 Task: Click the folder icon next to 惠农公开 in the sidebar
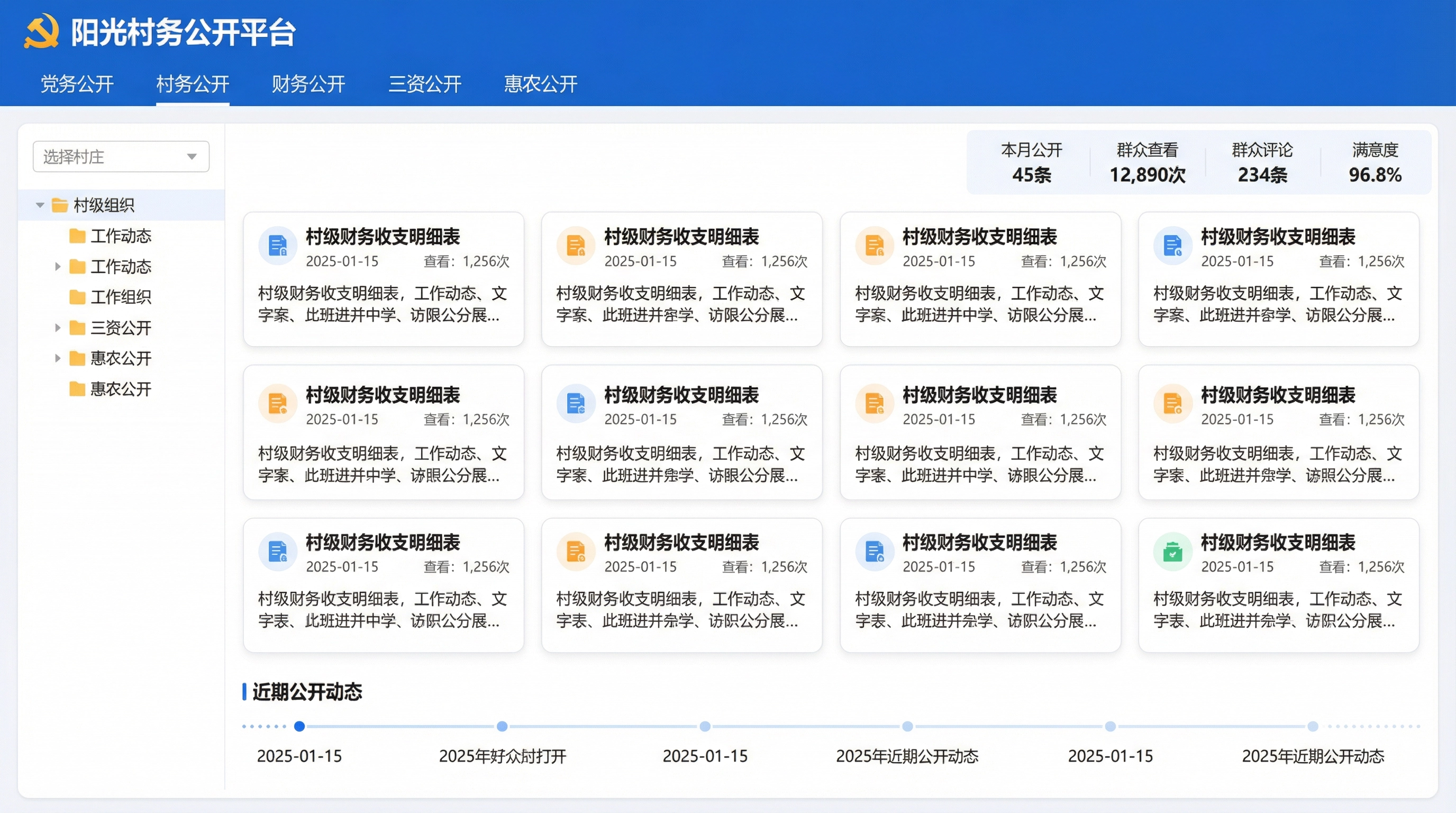[77, 358]
